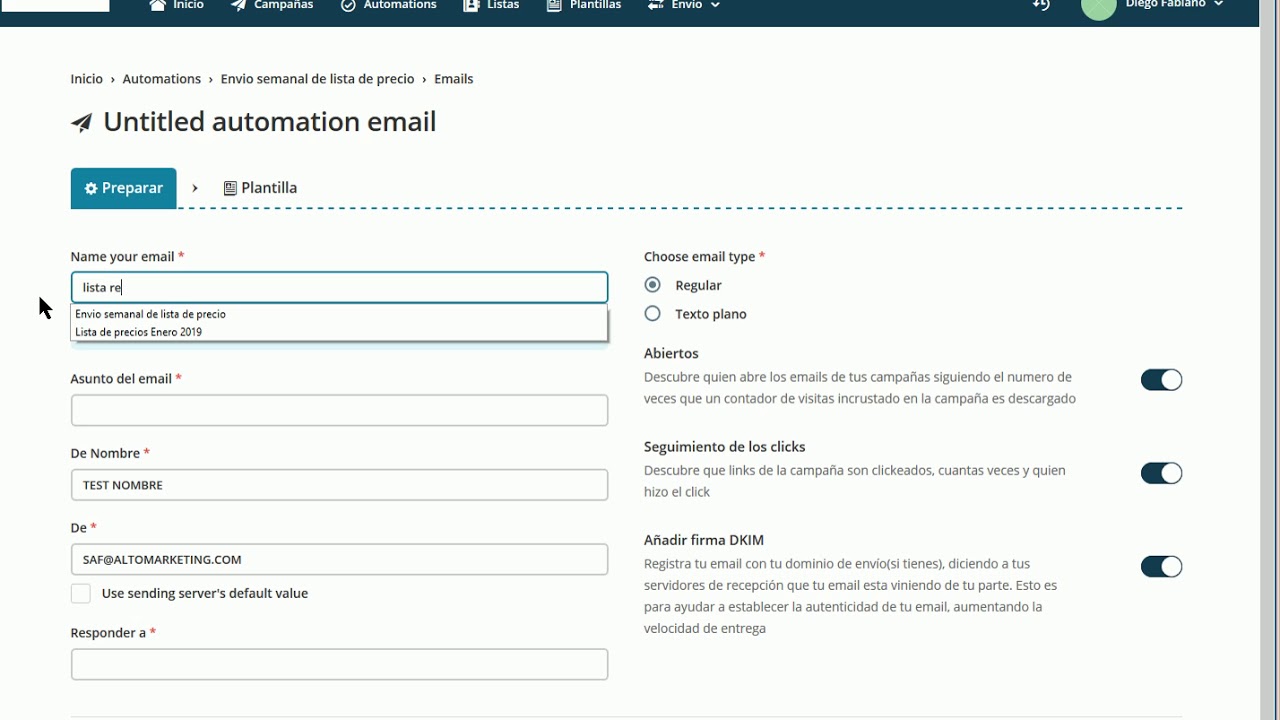Open 'Envio semanal de lista de precio' breadcrumb
The image size is (1280, 720).
317,79
